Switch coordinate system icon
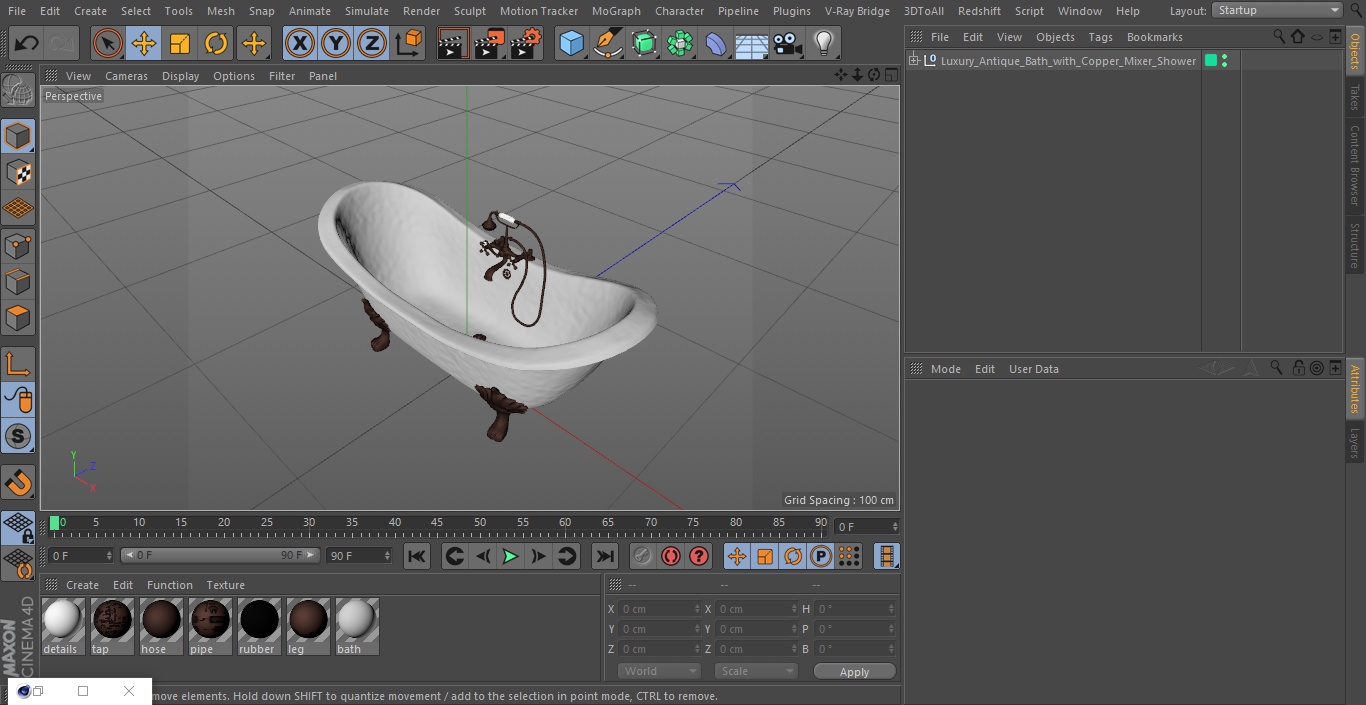Image resolution: width=1366 pixels, height=705 pixels. [x=409, y=44]
